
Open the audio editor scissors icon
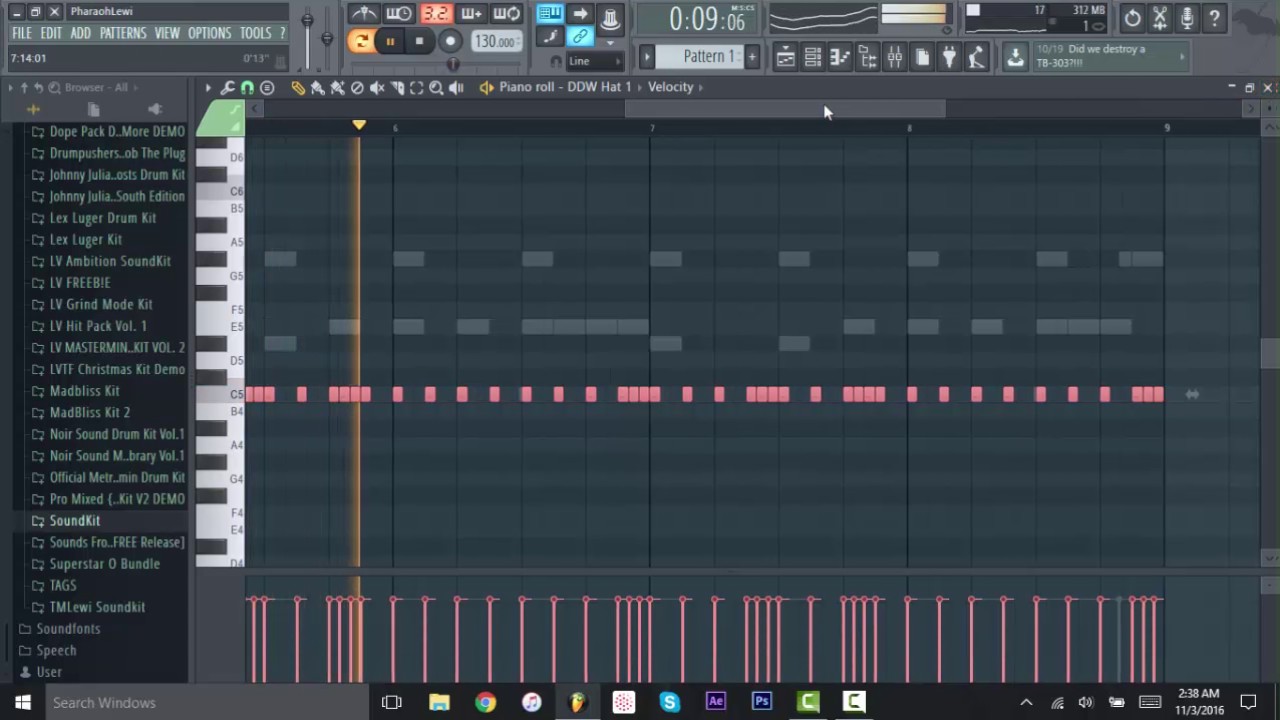1160,18
